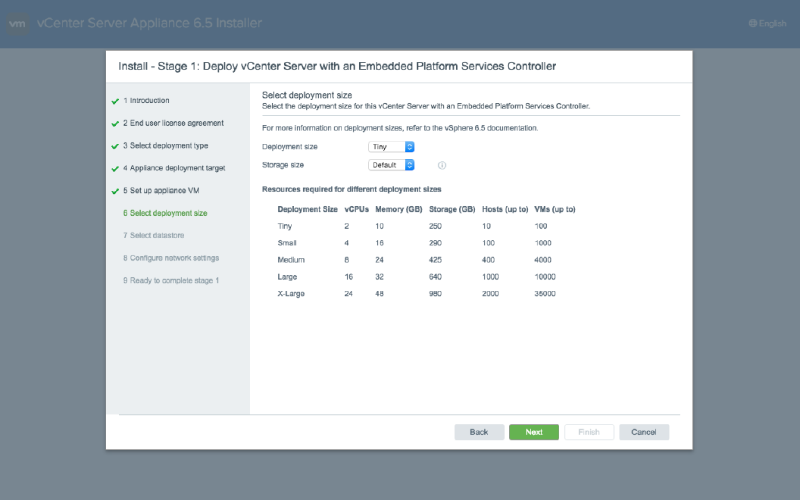Click checkmark beside Set up appliance VM
This screenshot has height=500, width=800.
pos(116,190)
